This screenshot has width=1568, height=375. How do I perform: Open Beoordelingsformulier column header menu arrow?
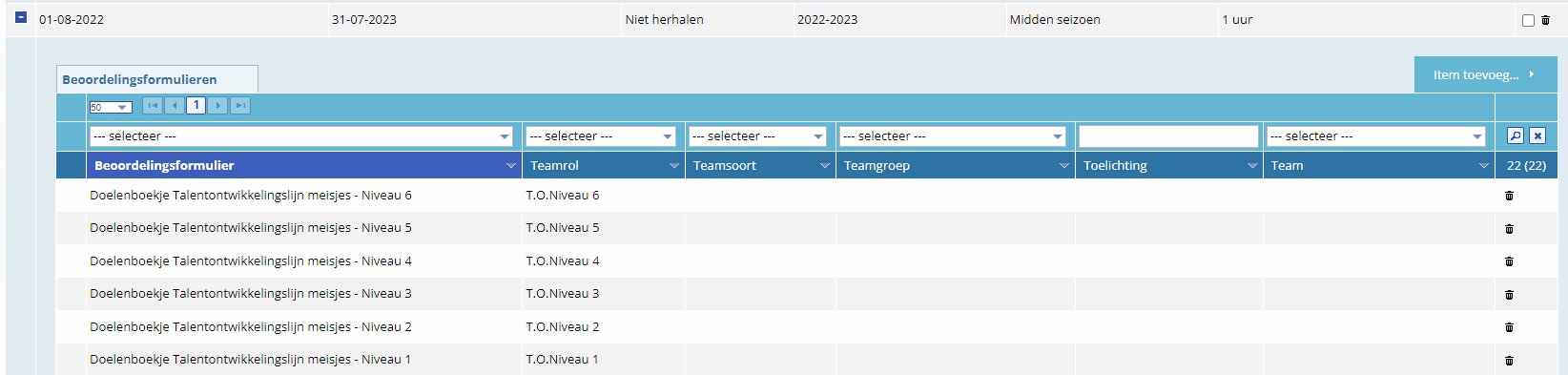tap(511, 166)
